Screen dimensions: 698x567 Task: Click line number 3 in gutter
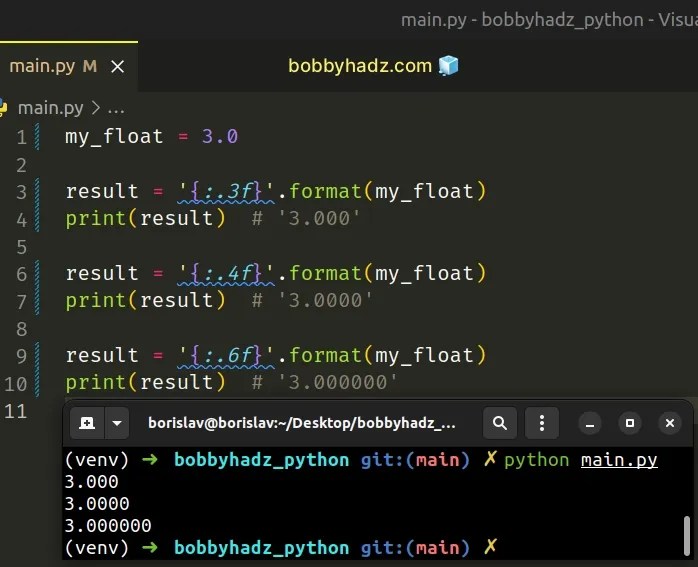(21, 192)
